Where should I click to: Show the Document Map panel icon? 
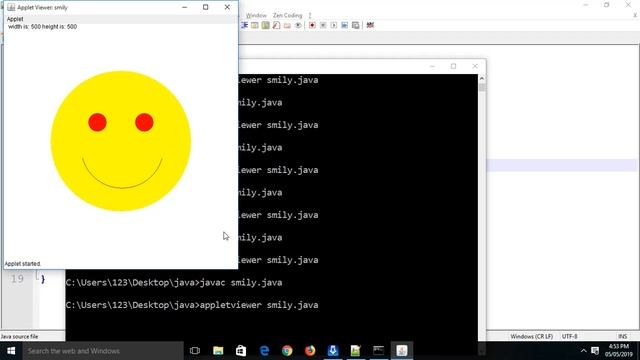tap(266, 25)
